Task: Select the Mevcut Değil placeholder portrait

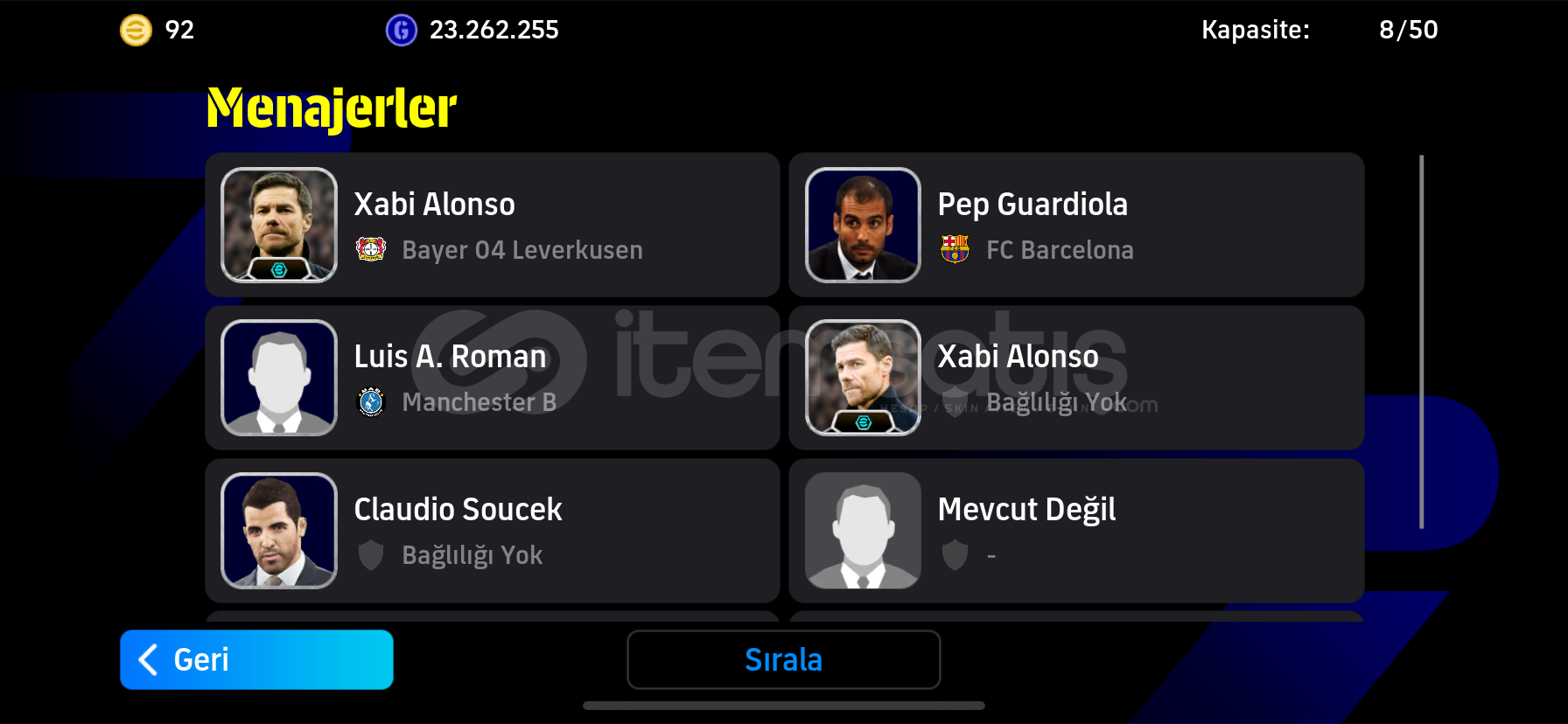Action: click(863, 531)
